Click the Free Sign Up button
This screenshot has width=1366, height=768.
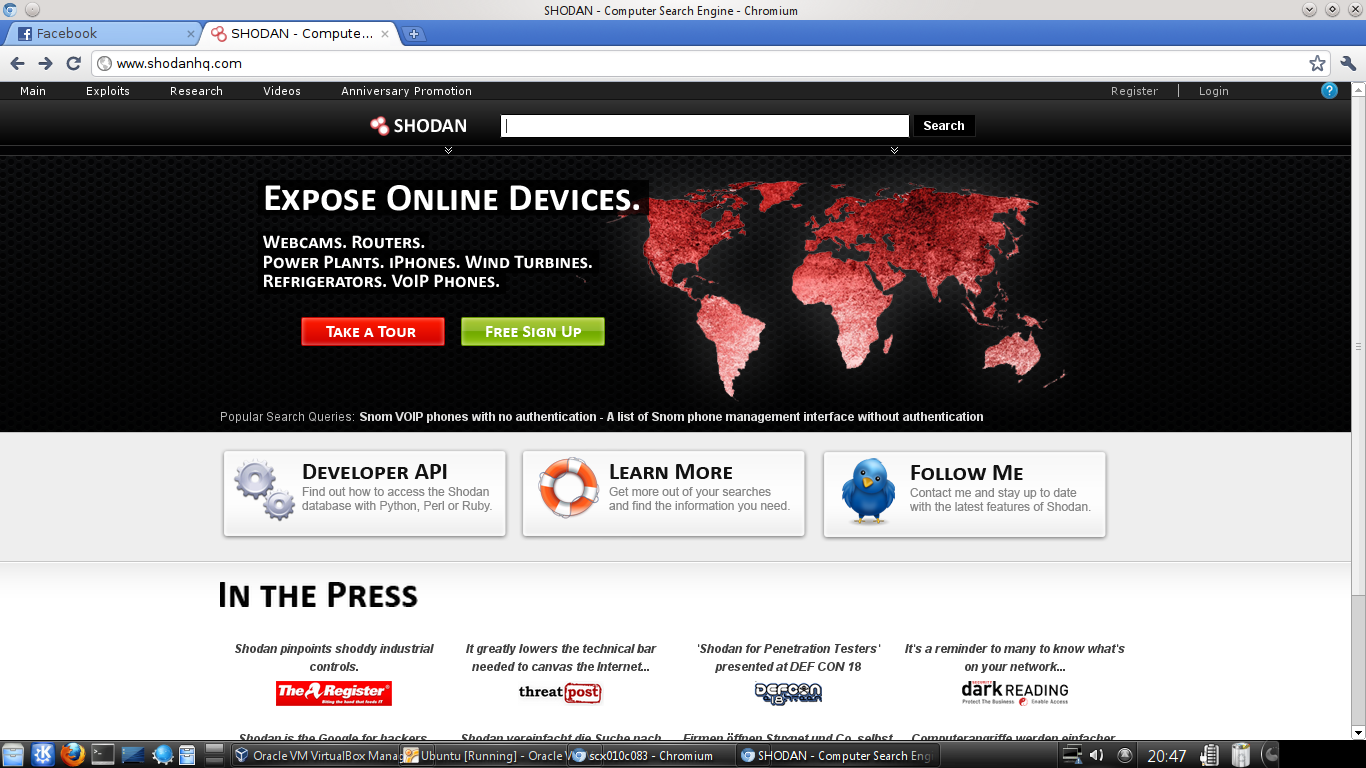pos(533,332)
